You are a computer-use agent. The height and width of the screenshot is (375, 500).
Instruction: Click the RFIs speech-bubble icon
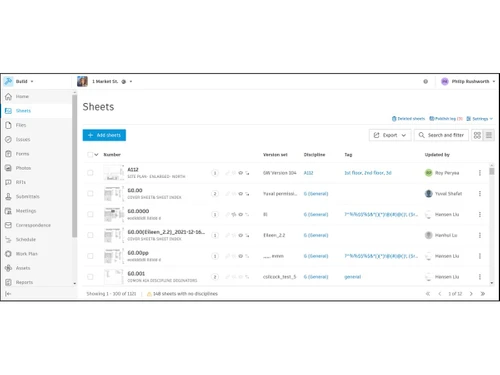(8, 182)
